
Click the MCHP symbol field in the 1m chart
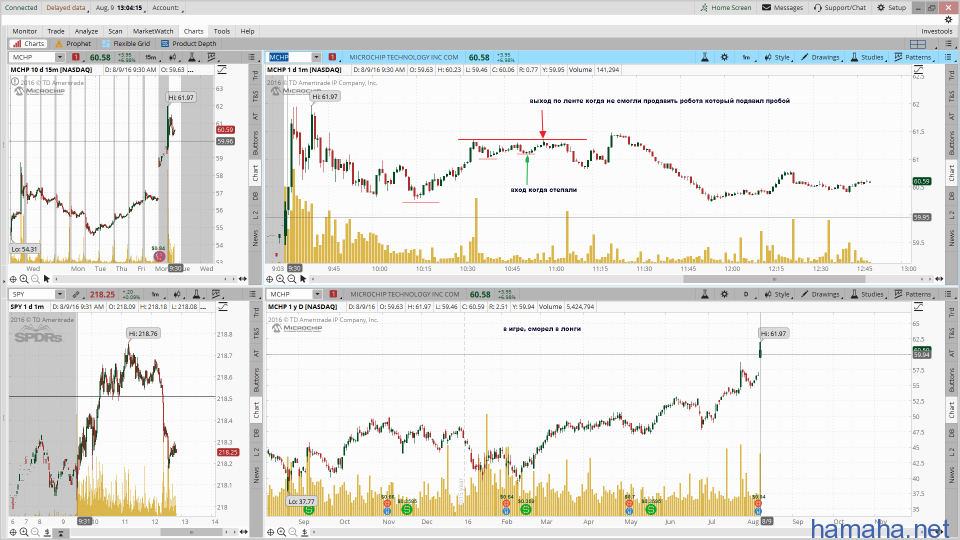(x=289, y=58)
